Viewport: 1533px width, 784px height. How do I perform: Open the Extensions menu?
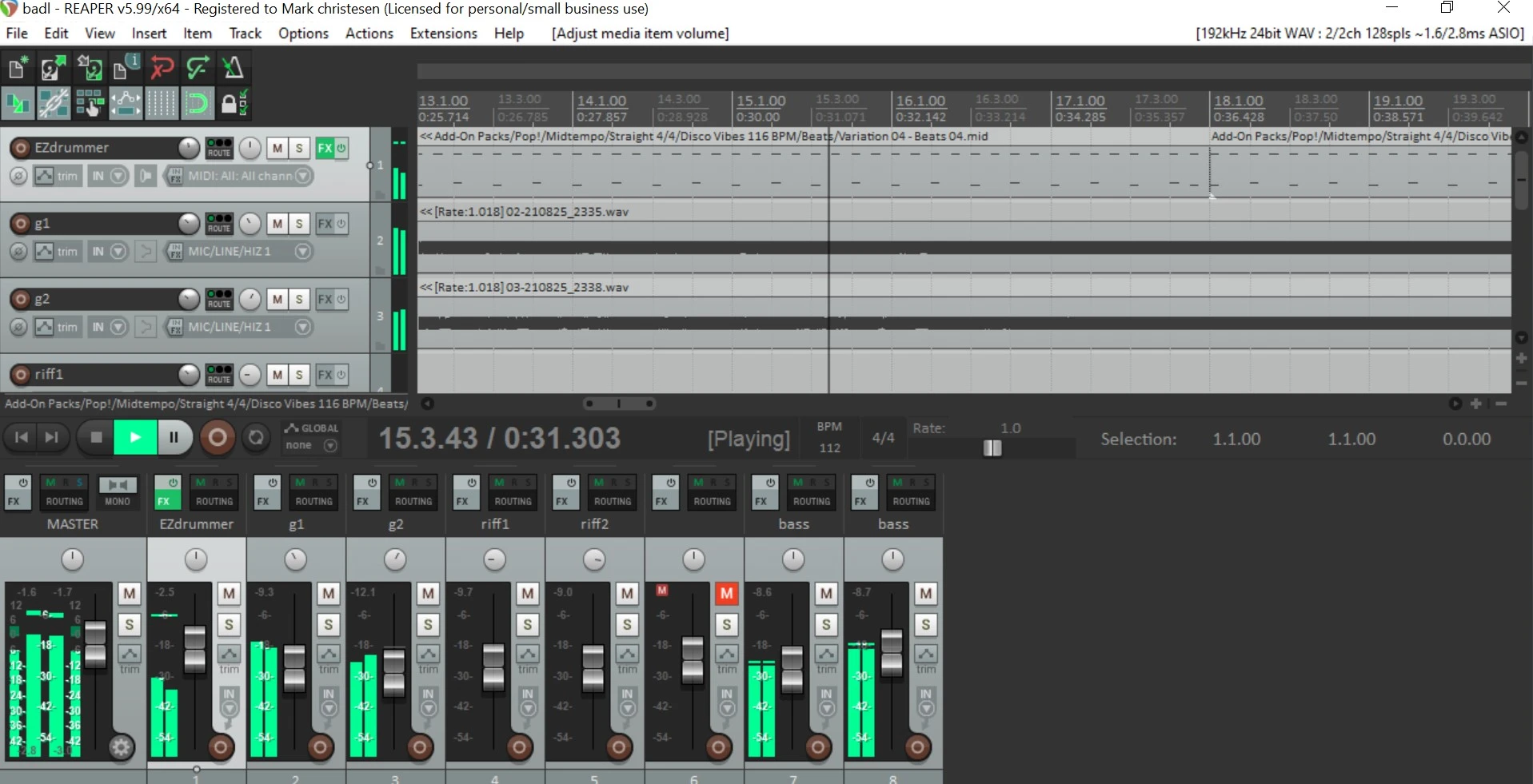tap(443, 33)
